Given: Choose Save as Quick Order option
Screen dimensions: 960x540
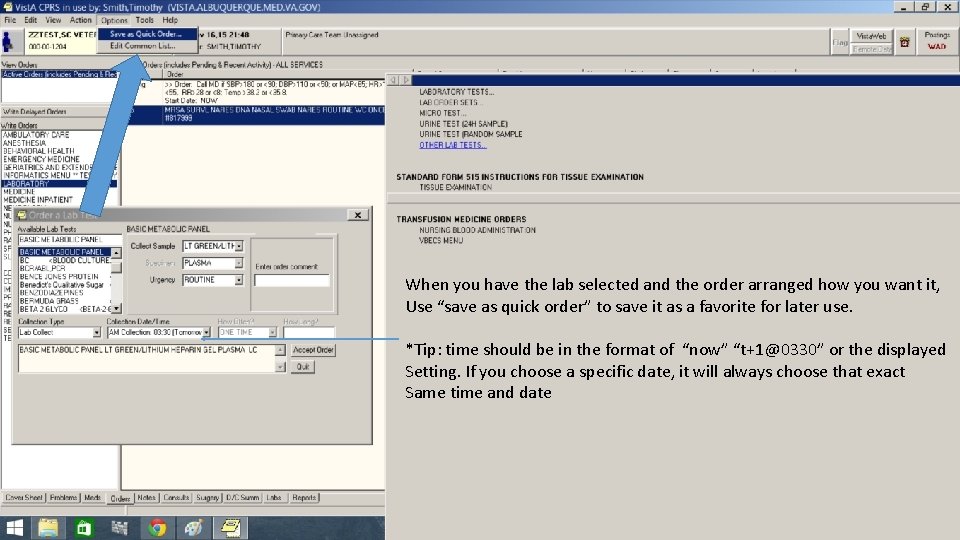Looking at the screenshot, I should tap(146, 34).
